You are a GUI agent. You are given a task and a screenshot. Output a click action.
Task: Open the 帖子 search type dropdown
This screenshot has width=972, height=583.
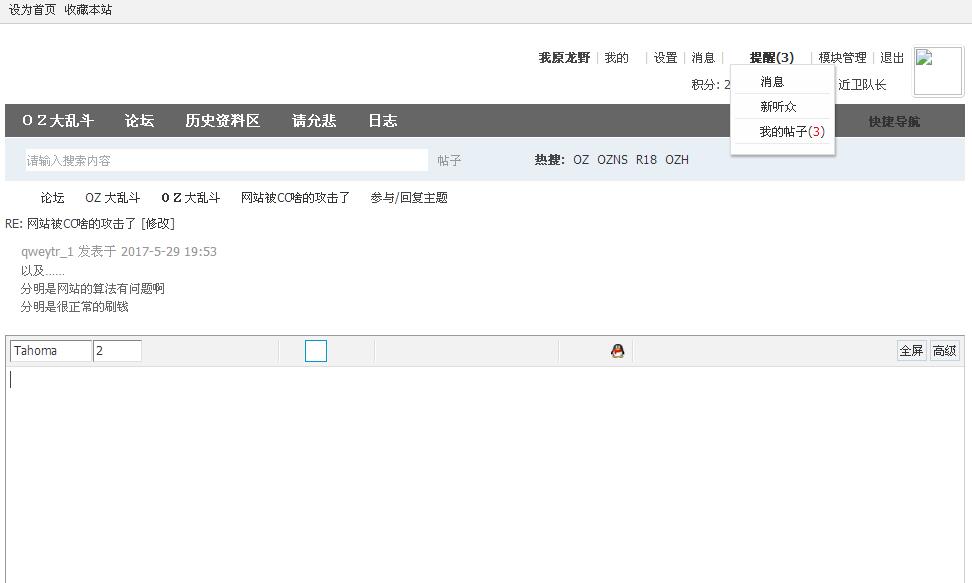click(x=449, y=161)
